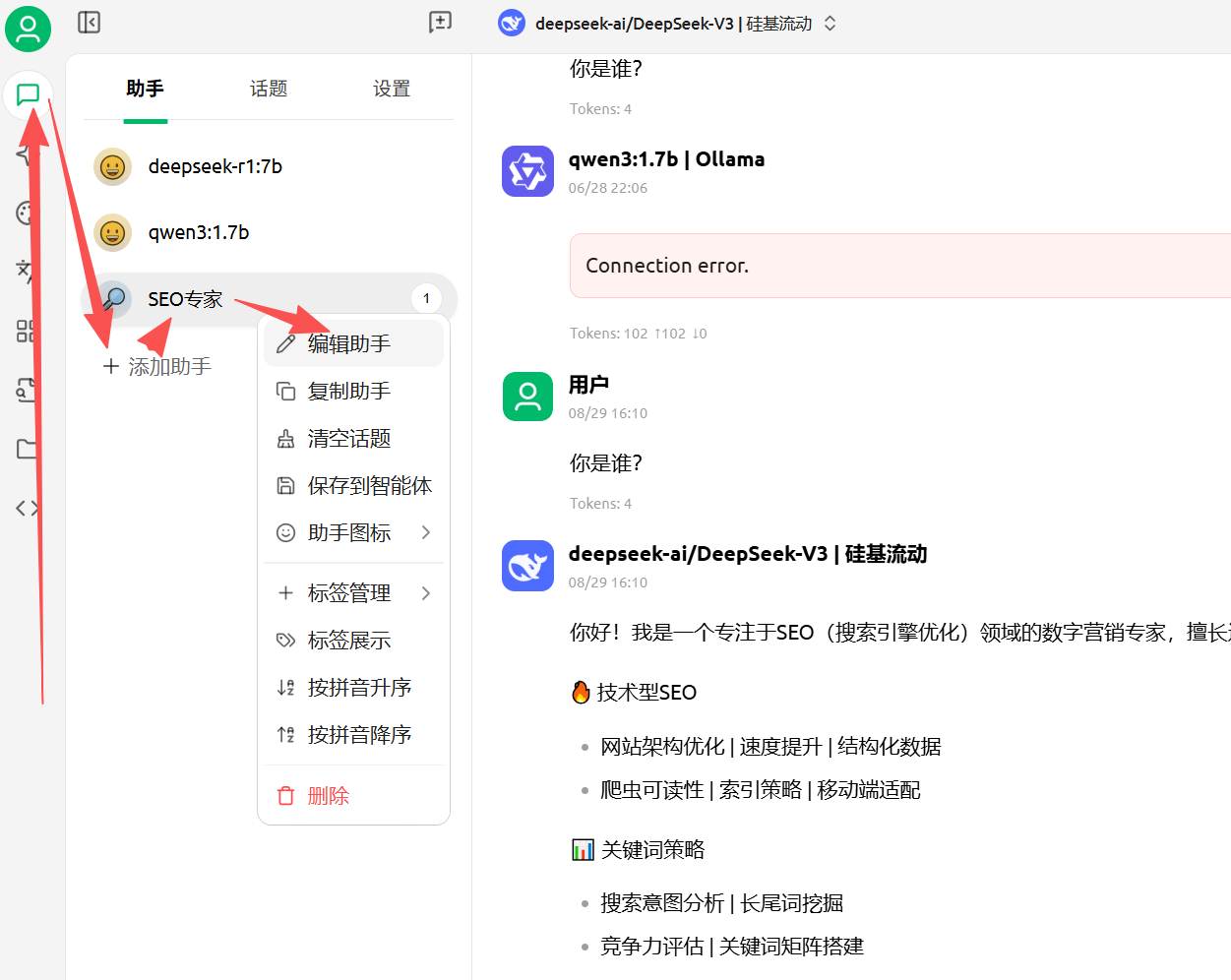Click the sort-descending icon beside 按拼音降序

[x=285, y=734]
